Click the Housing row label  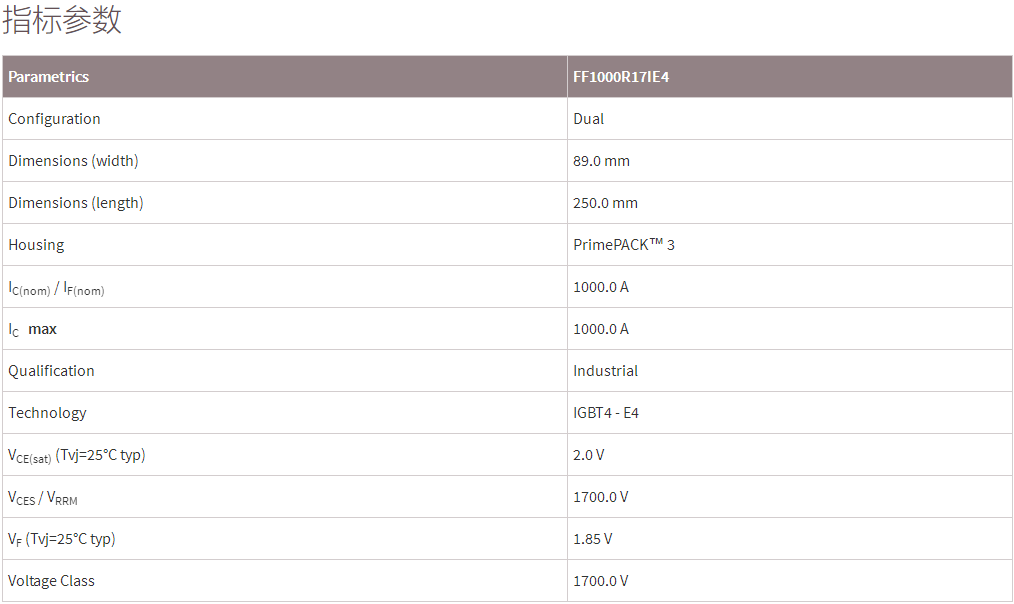click(36, 245)
